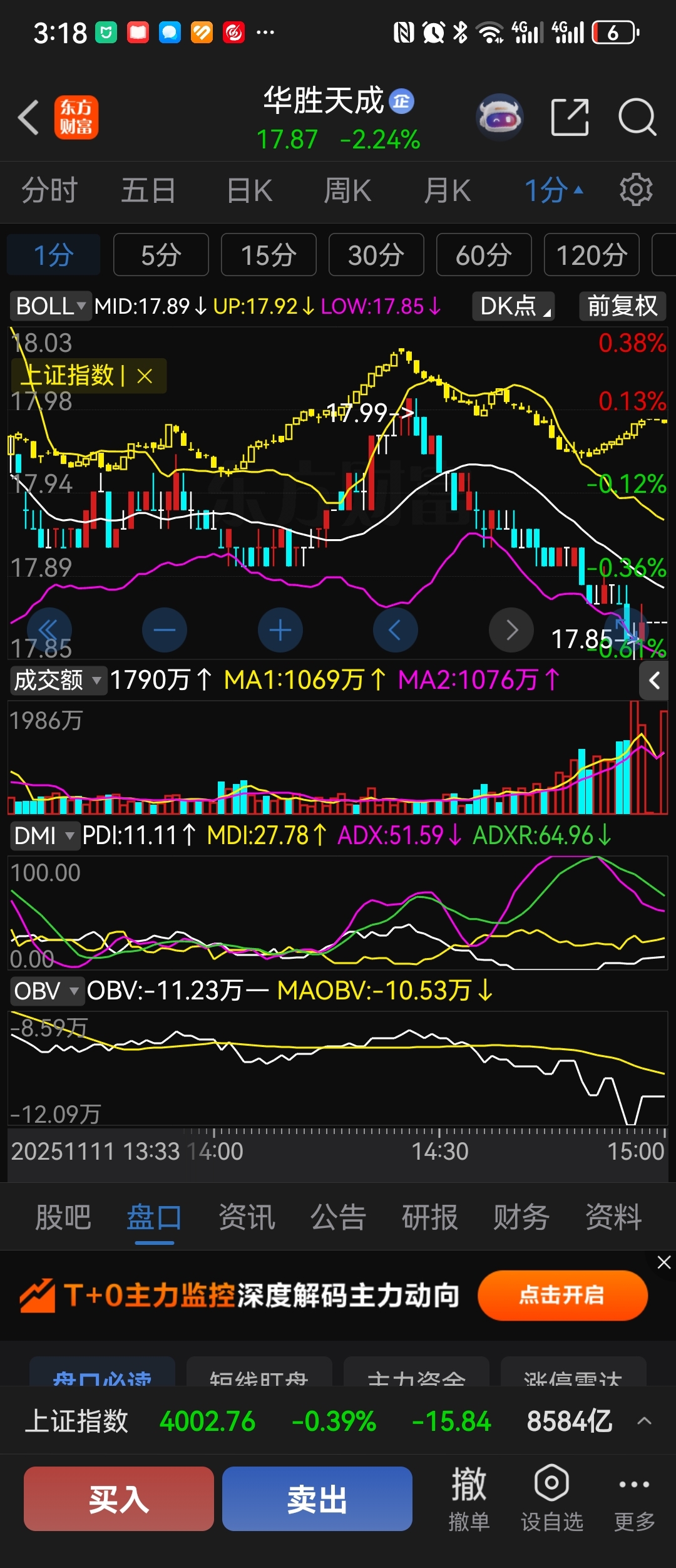Open the 资料 tab
The image size is (676, 1568).
613,1217
